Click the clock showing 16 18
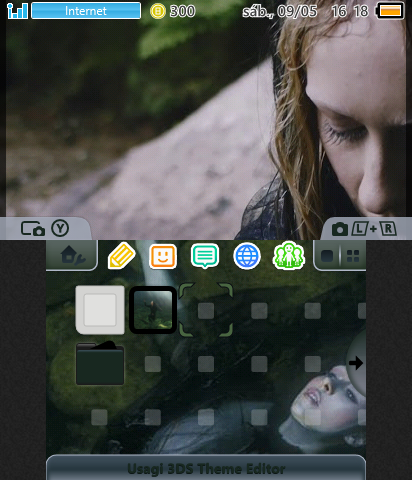412x480 pixels. tap(350, 11)
